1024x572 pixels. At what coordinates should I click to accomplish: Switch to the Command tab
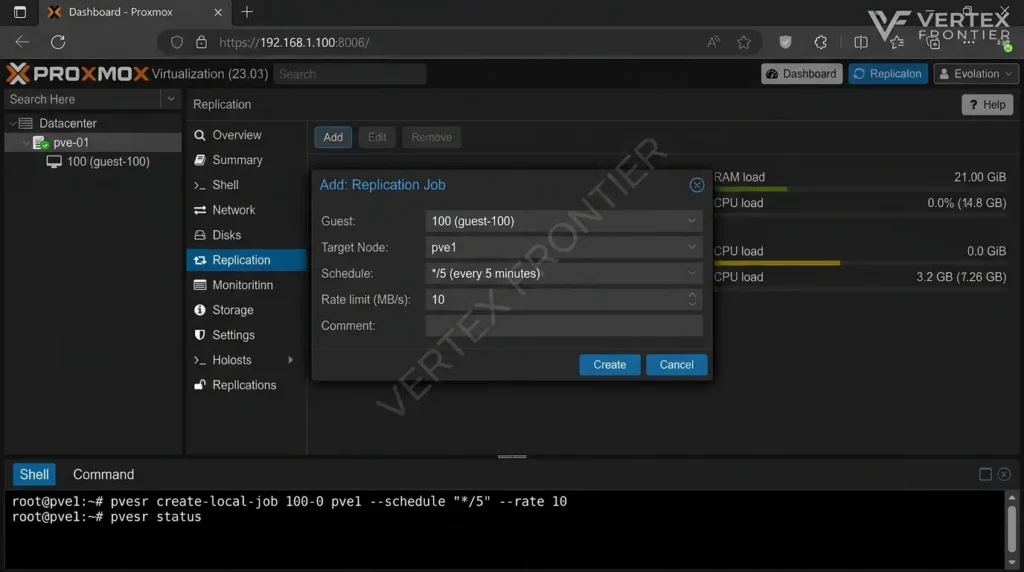(103, 474)
